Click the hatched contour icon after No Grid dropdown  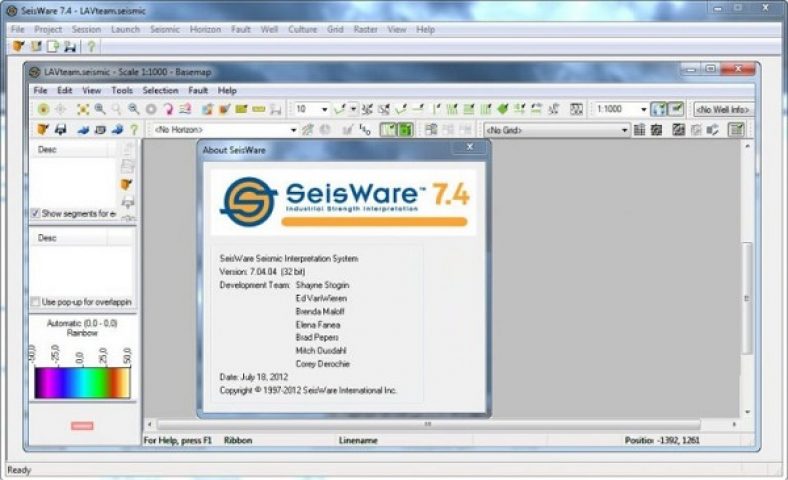(x=678, y=130)
